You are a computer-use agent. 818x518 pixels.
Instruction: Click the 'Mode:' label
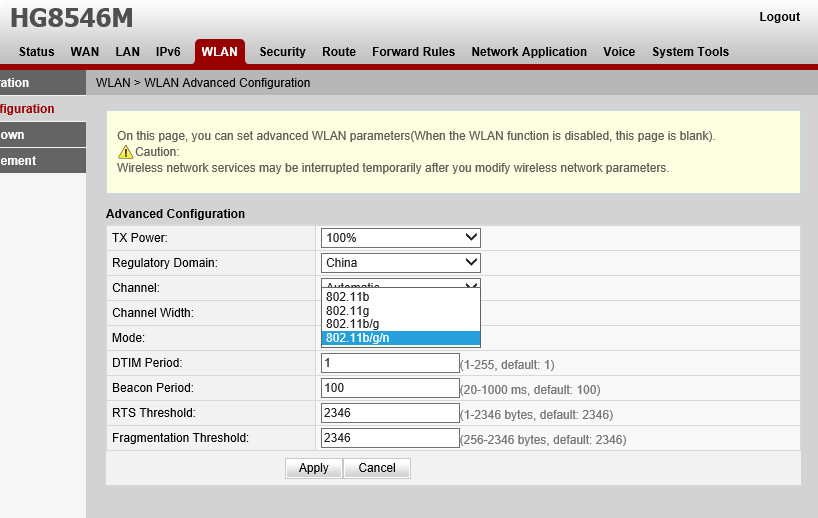(128, 338)
